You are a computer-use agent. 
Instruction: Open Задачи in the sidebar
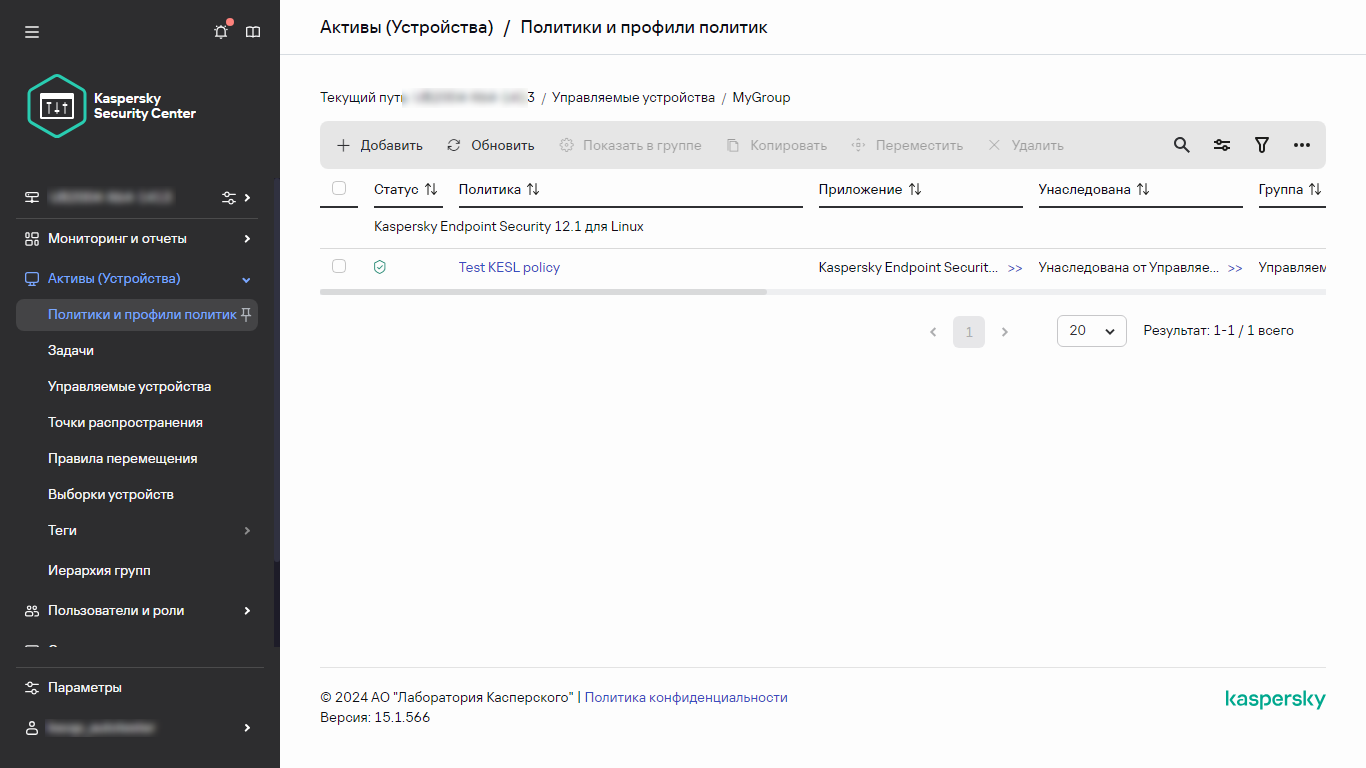pos(71,350)
